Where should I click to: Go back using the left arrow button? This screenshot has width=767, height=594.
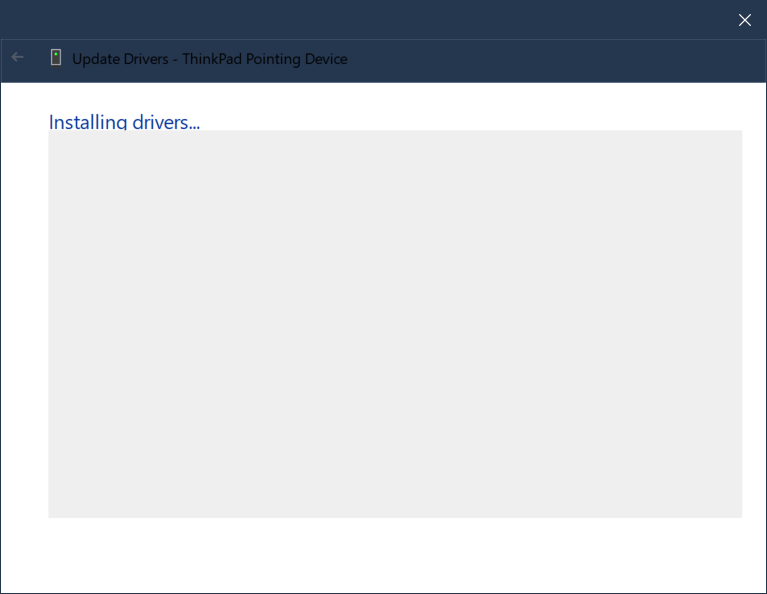click(x=17, y=58)
